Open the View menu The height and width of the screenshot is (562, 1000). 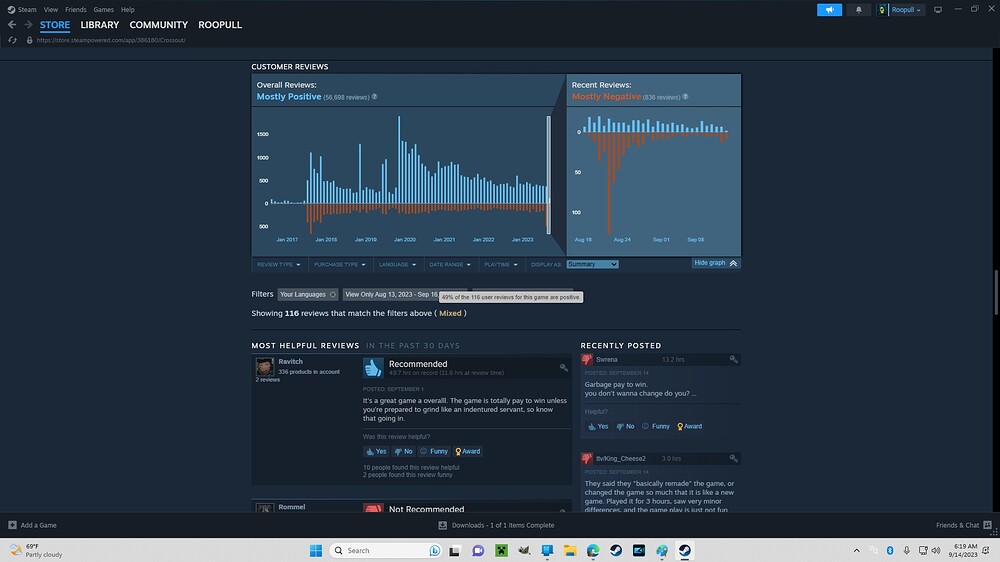pos(50,10)
